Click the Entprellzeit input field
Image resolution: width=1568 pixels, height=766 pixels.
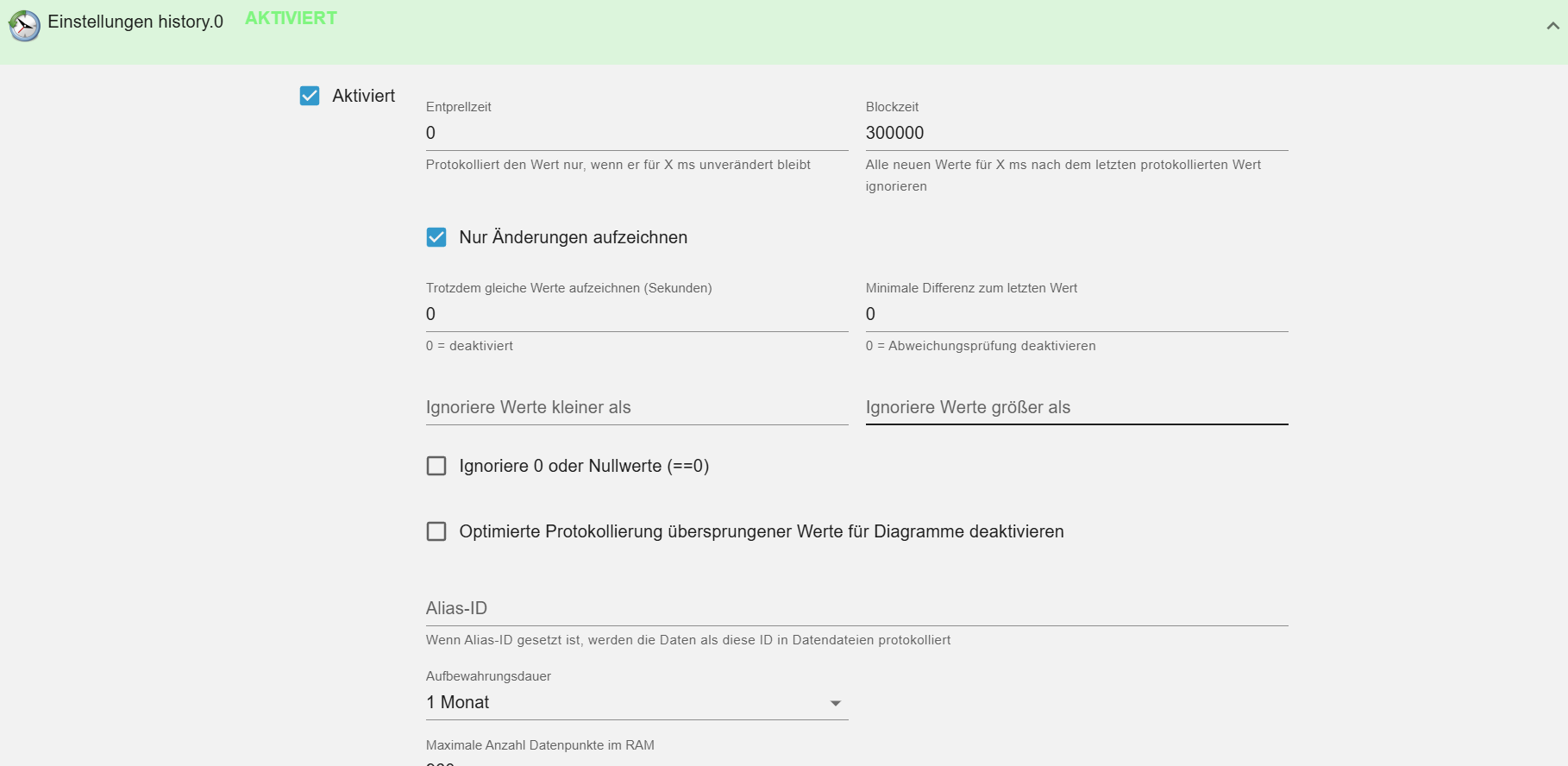pyautogui.click(x=637, y=133)
